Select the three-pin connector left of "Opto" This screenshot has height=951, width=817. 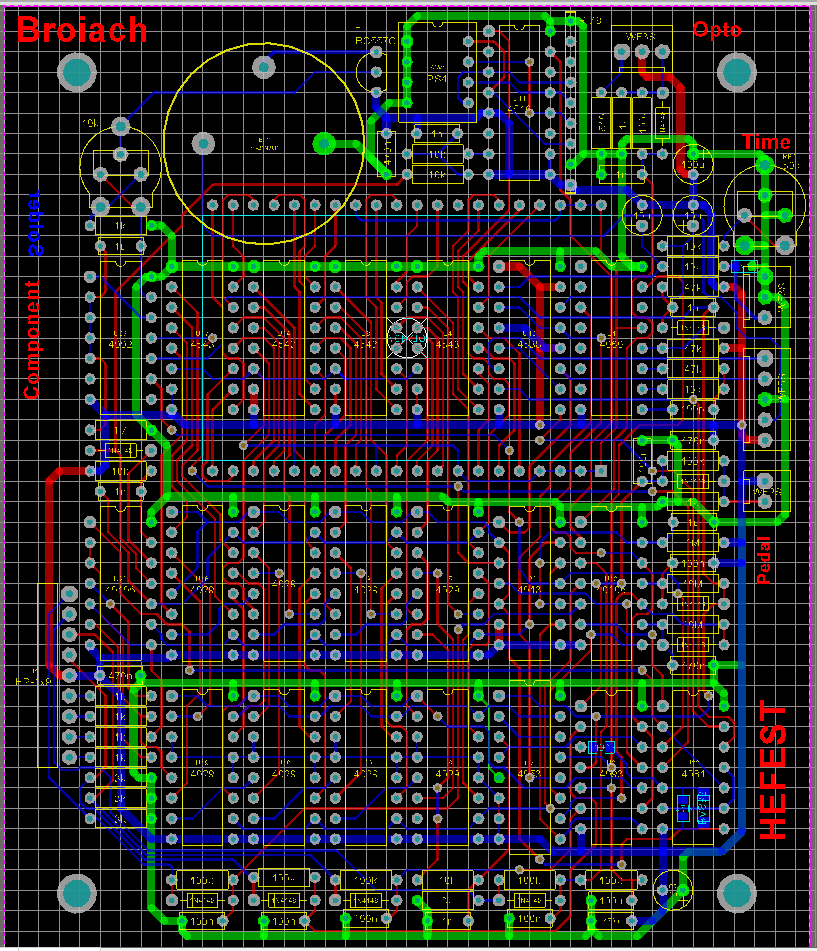(642, 49)
